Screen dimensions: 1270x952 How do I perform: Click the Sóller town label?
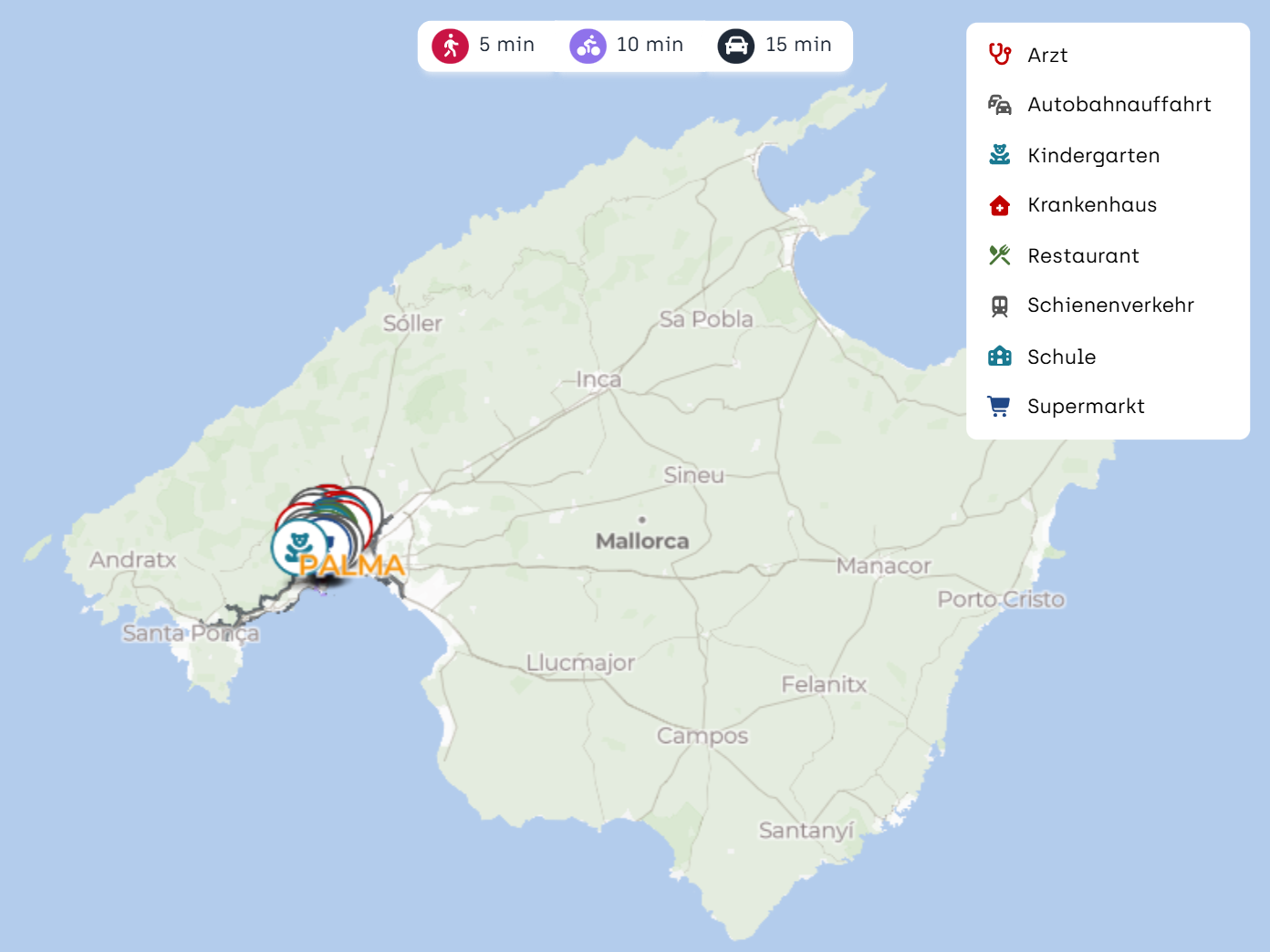click(x=412, y=324)
